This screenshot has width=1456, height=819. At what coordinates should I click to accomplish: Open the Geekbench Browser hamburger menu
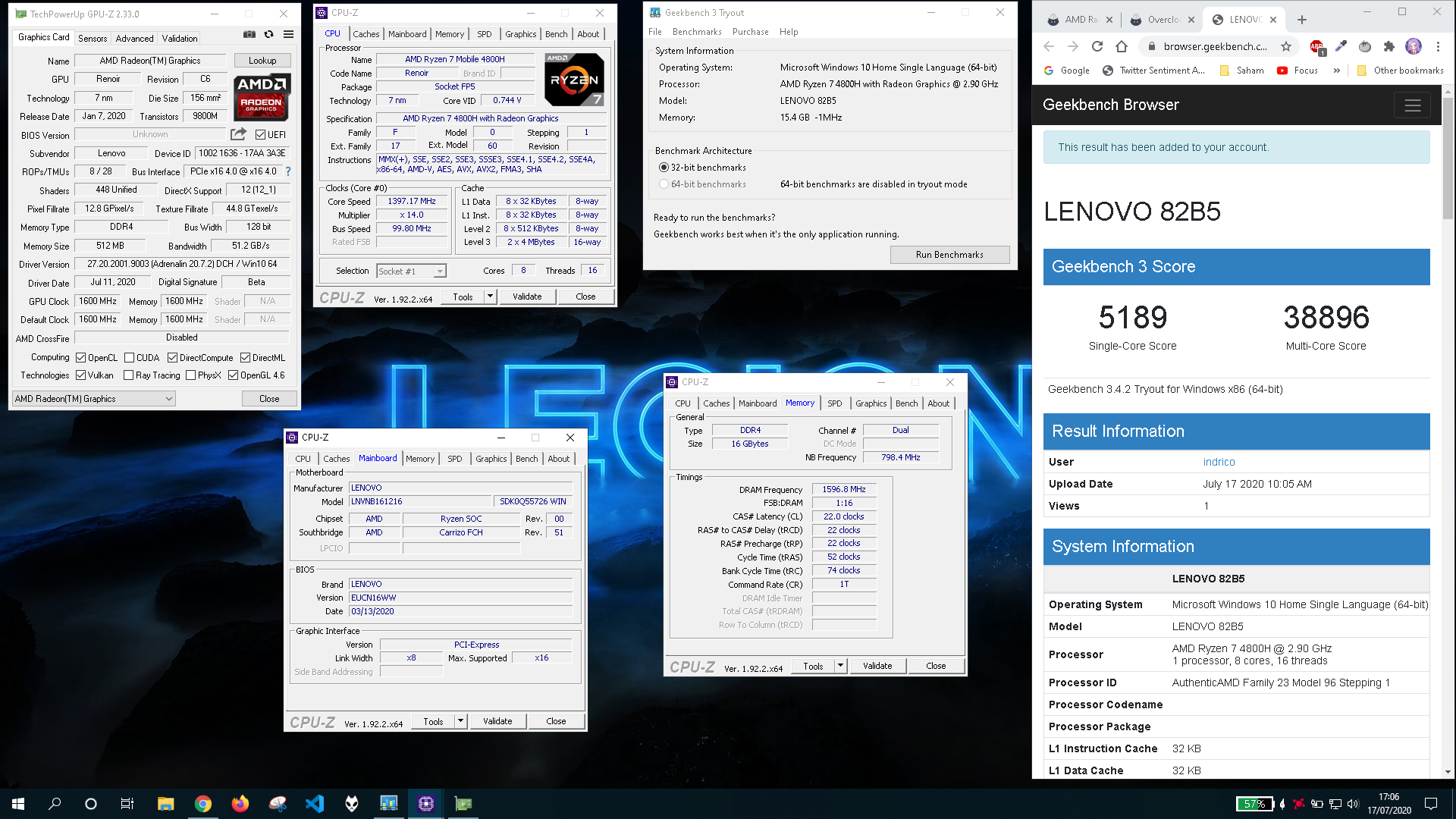(x=1412, y=105)
